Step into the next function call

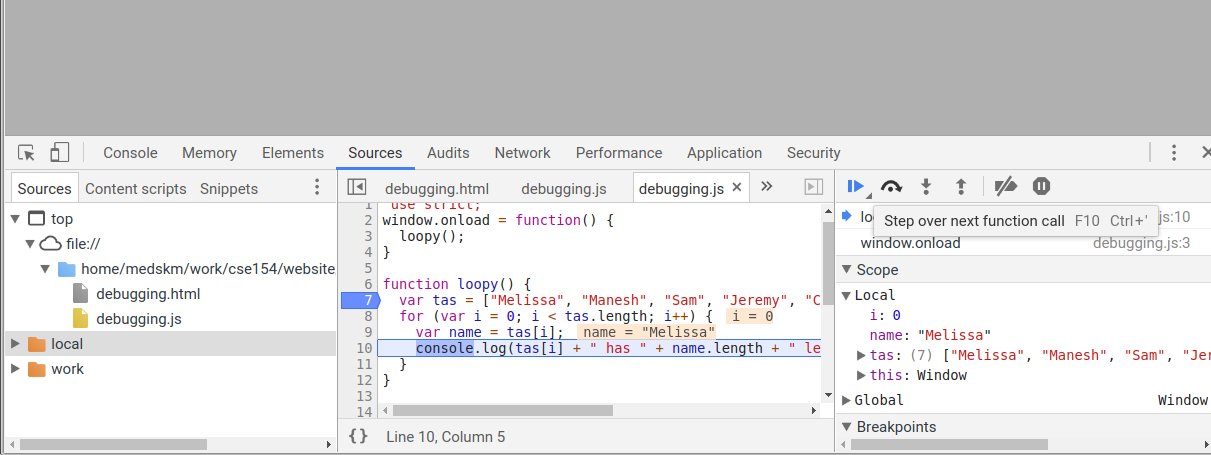pos(926,186)
